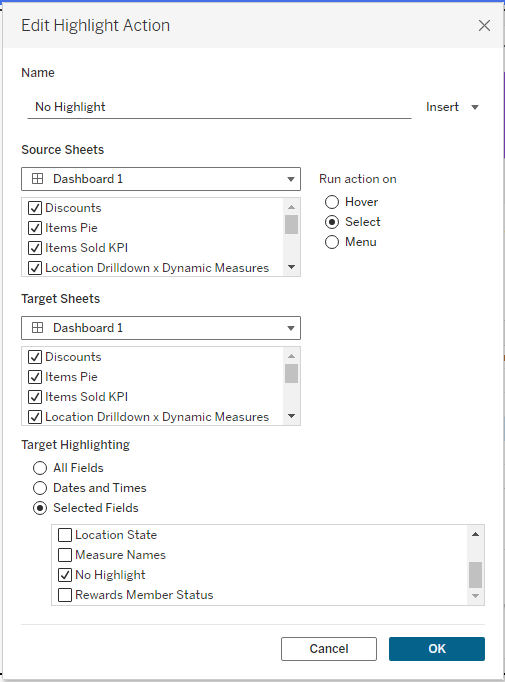Click scroll-down arrow in Source Sheets list

pyautogui.click(x=291, y=267)
